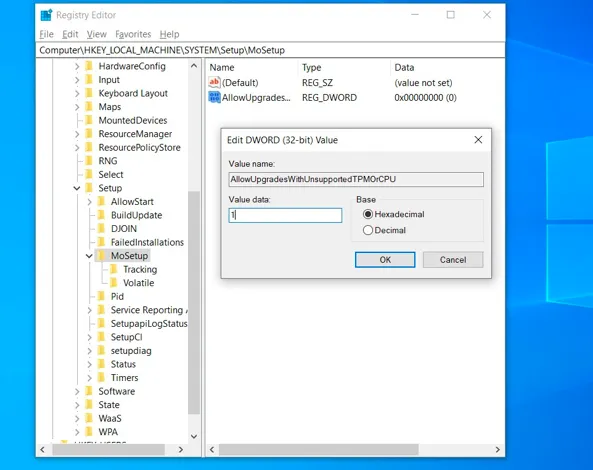Click the tree pane vertical scrollbar thumb

[x=194, y=302]
